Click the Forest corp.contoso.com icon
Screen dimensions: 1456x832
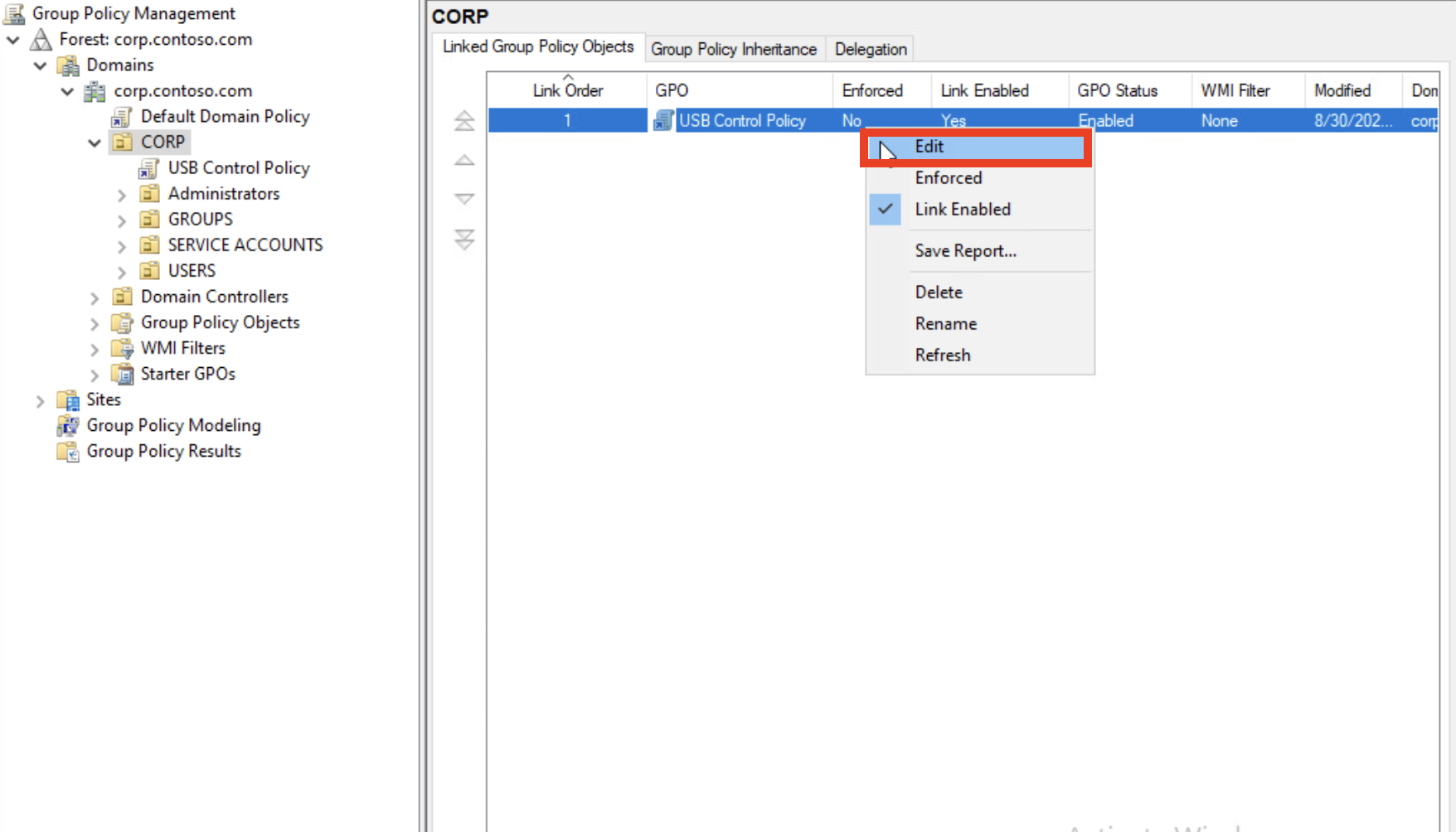click(x=41, y=39)
